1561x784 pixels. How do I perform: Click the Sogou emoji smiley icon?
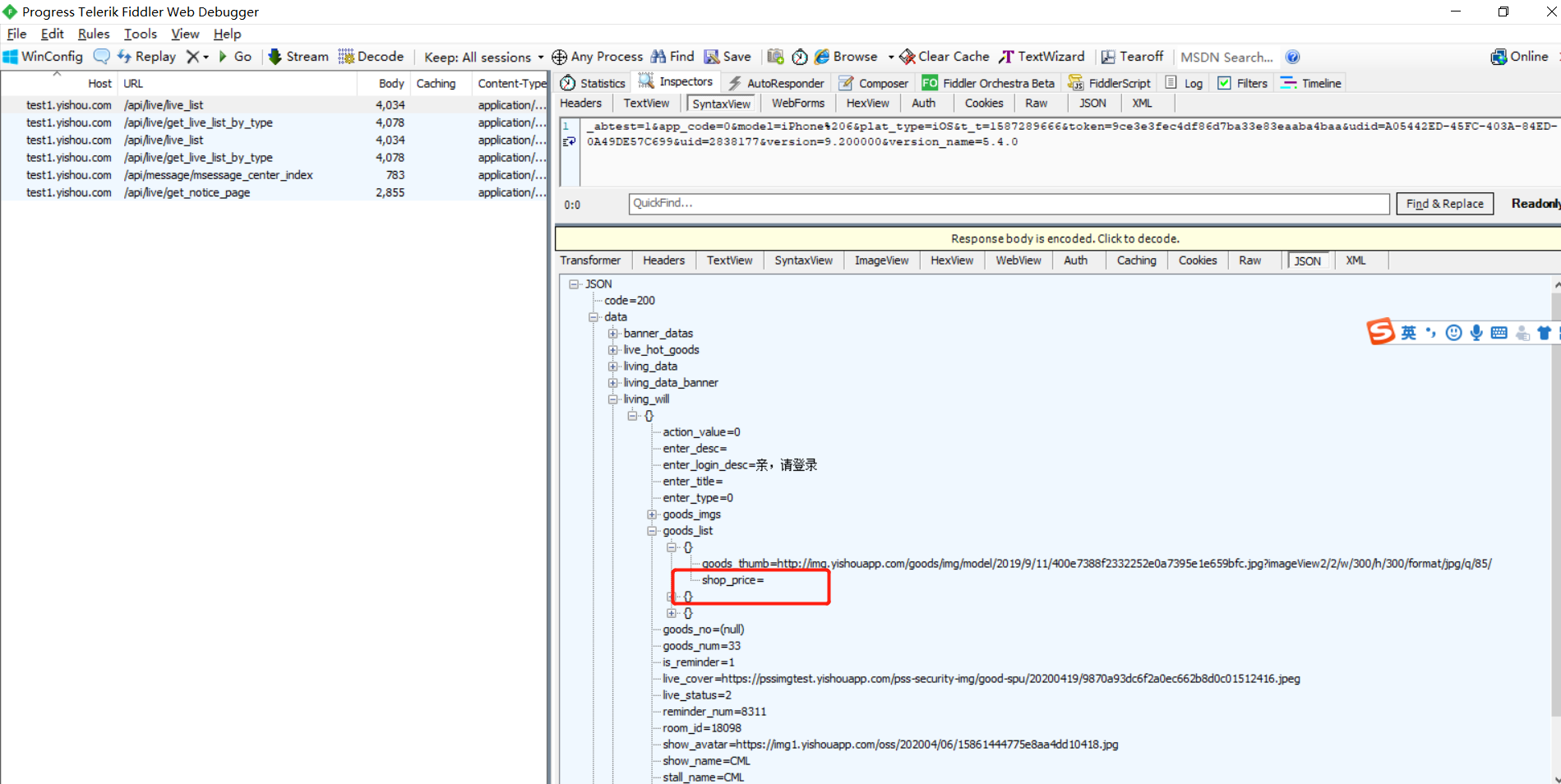(x=1453, y=332)
